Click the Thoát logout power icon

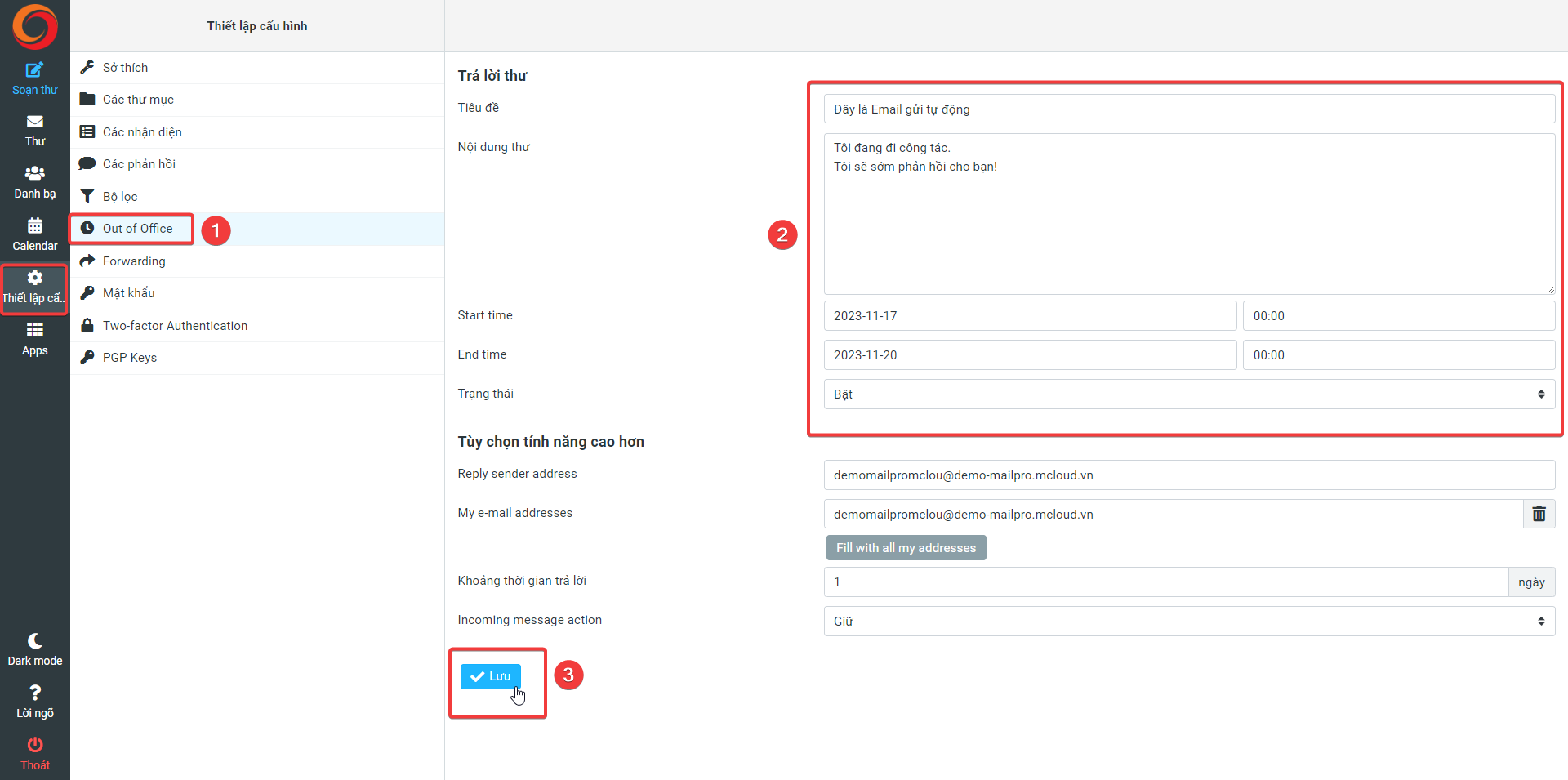(x=34, y=744)
